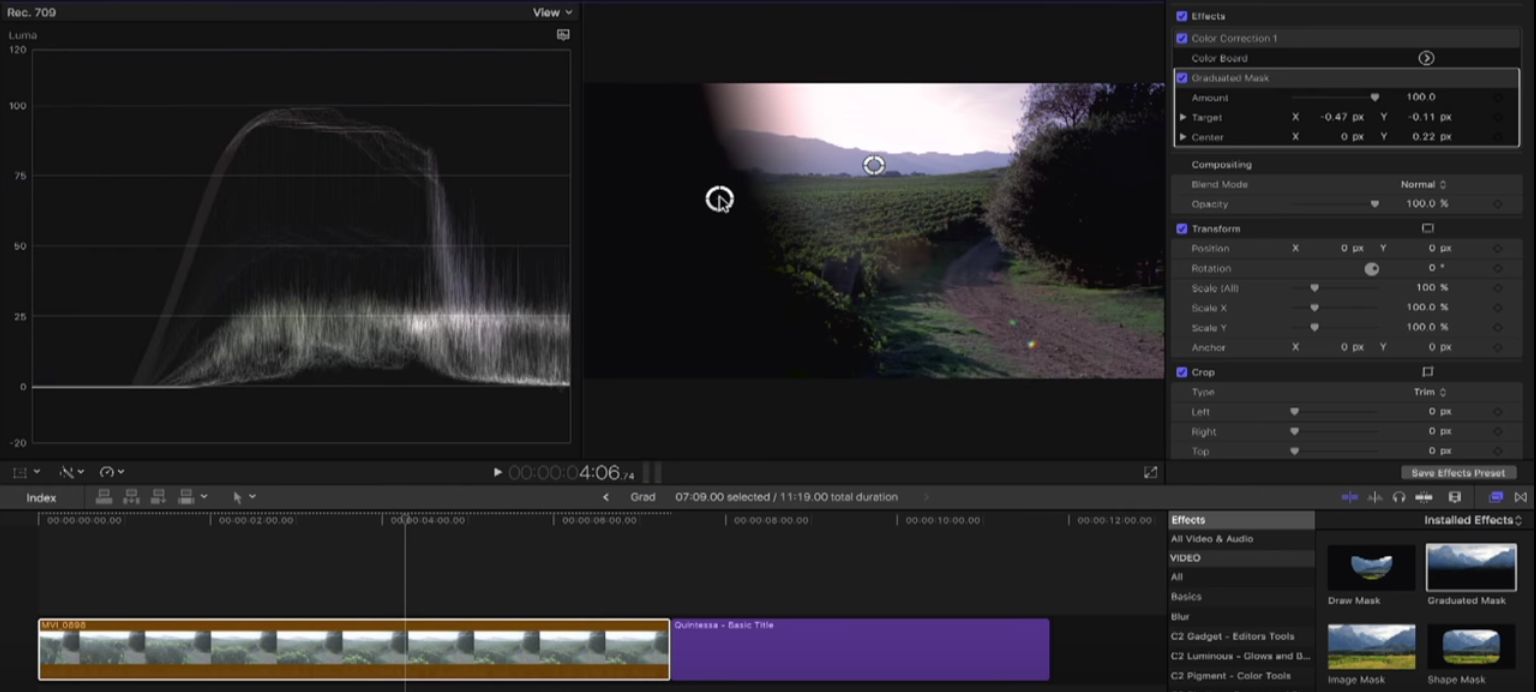
Task: Click the Save Effects Preset button
Action: tap(1458, 473)
